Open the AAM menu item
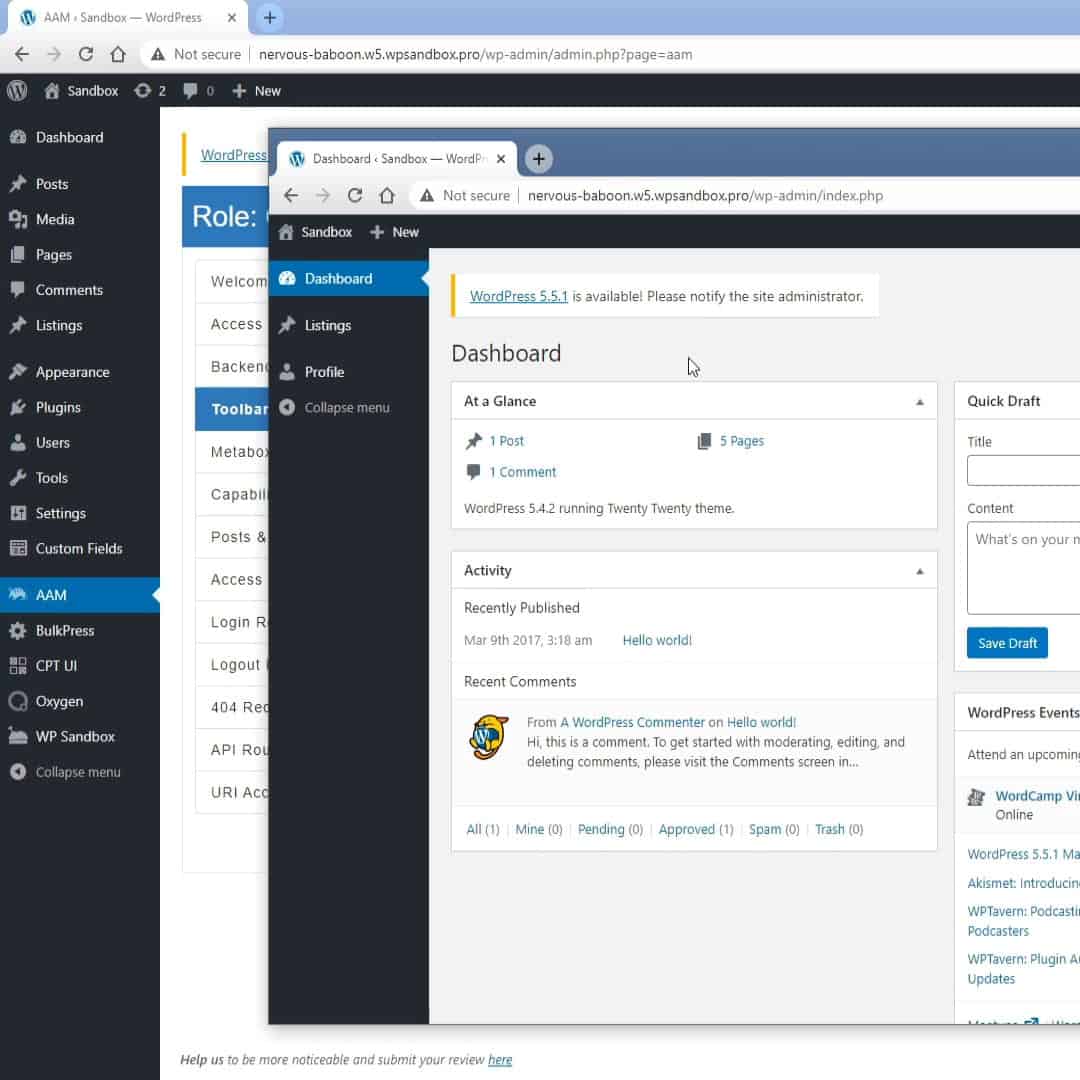The height and width of the screenshot is (1080, 1080). [x=80, y=595]
